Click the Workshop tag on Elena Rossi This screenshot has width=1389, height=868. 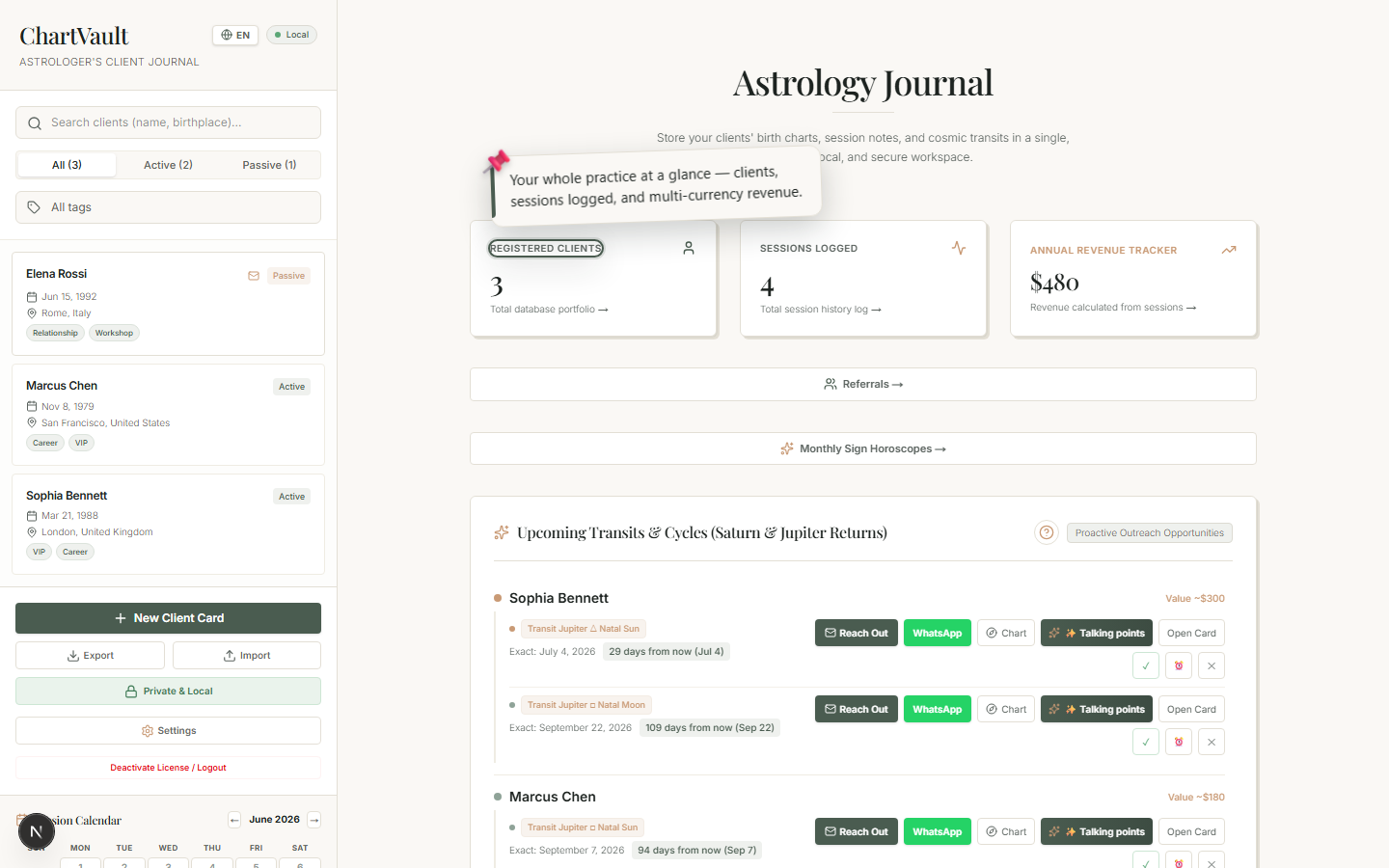(x=114, y=333)
